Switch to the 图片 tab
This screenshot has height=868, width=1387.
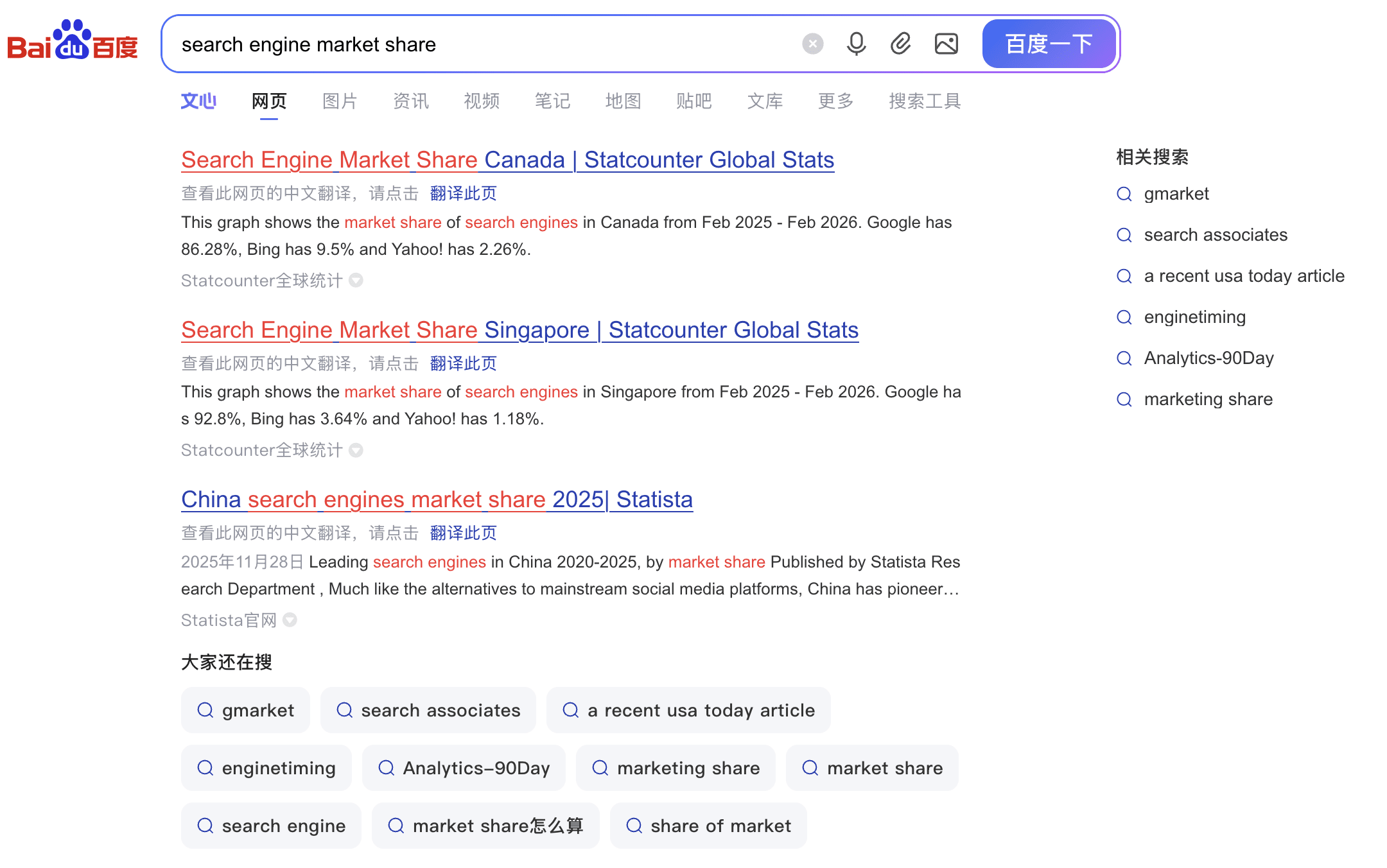click(340, 101)
